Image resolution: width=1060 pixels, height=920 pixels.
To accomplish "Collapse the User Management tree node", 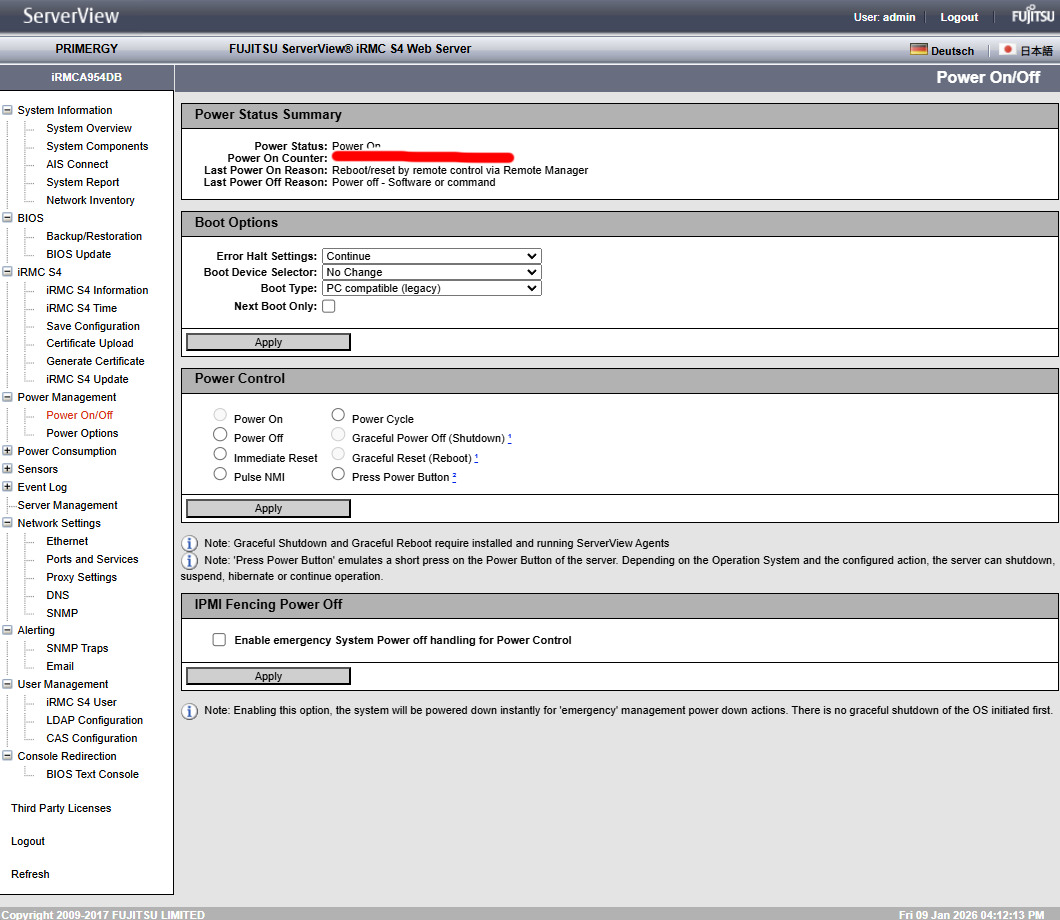I will click(7, 684).
